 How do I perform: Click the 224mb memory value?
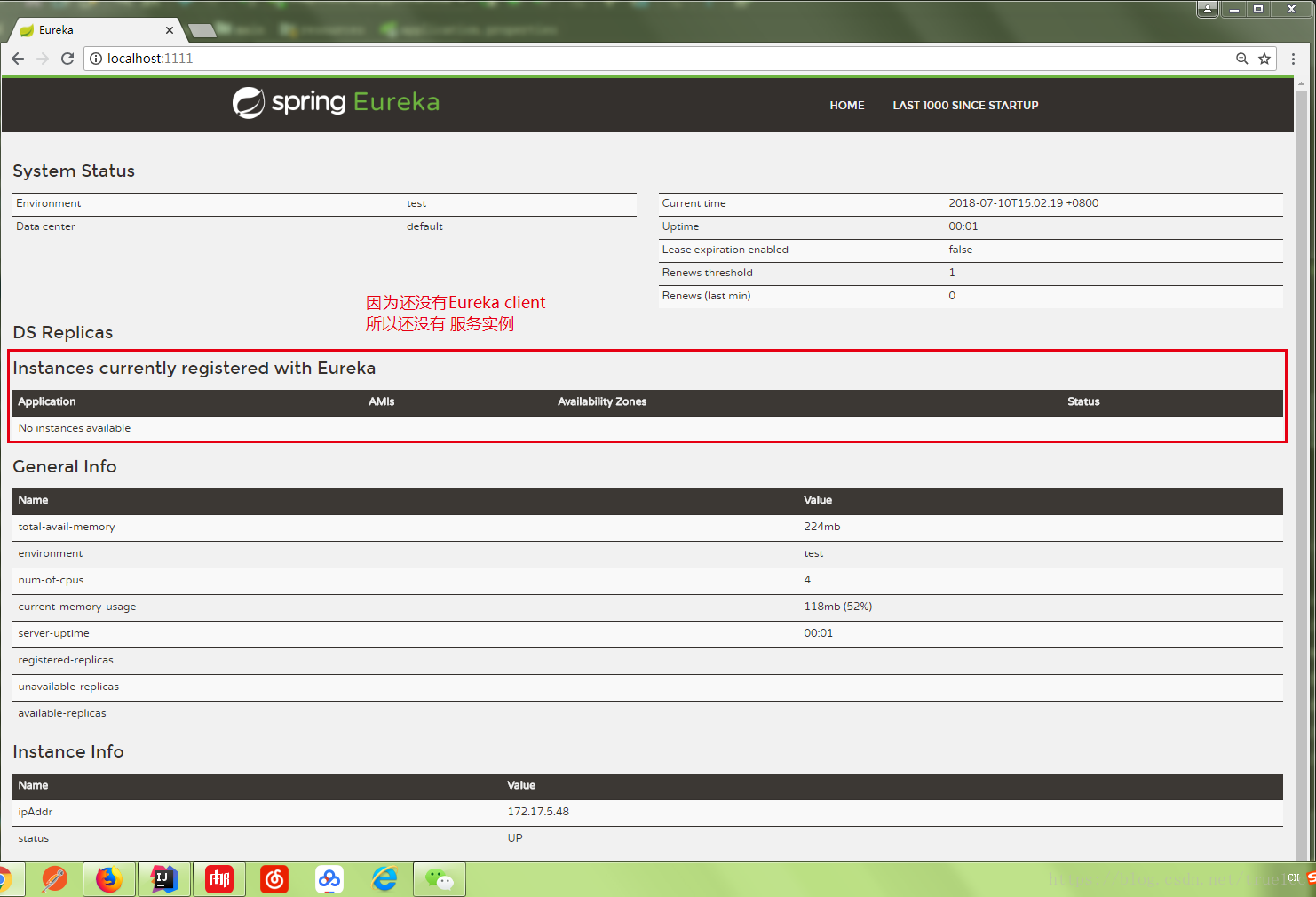pyautogui.click(x=821, y=527)
